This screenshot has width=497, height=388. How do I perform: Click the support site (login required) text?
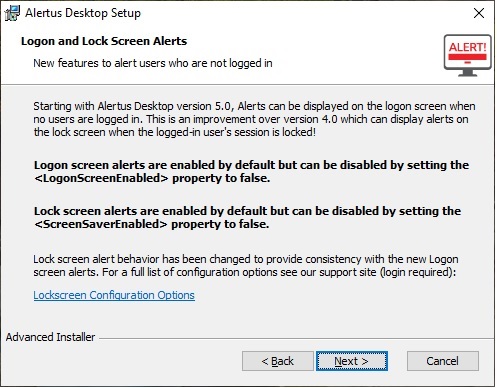(387, 272)
